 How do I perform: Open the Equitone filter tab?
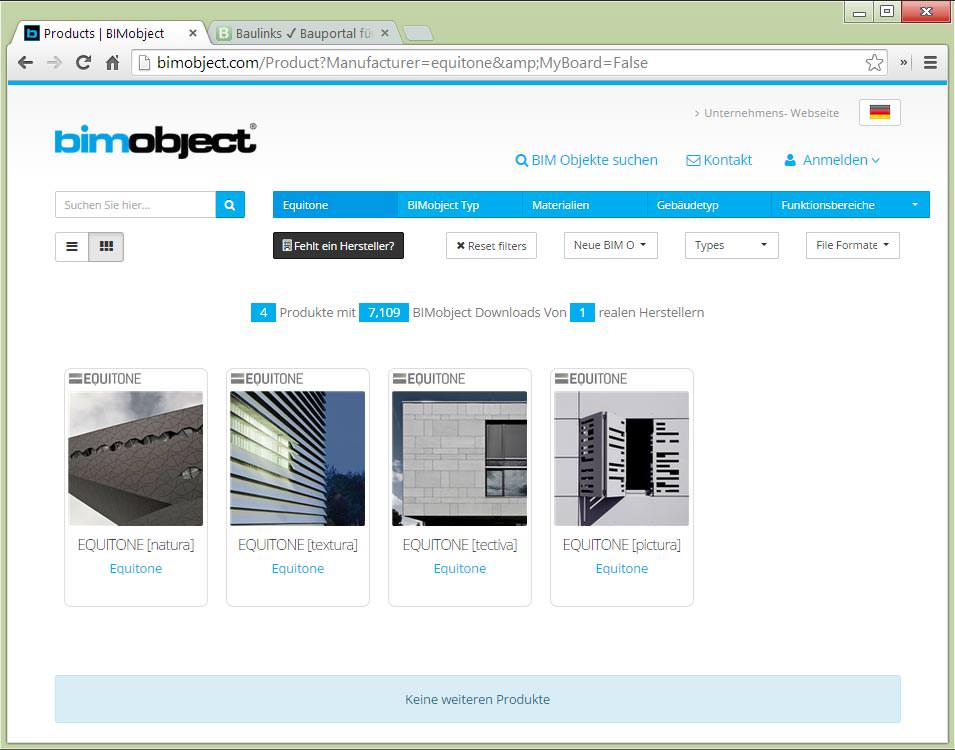click(335, 205)
